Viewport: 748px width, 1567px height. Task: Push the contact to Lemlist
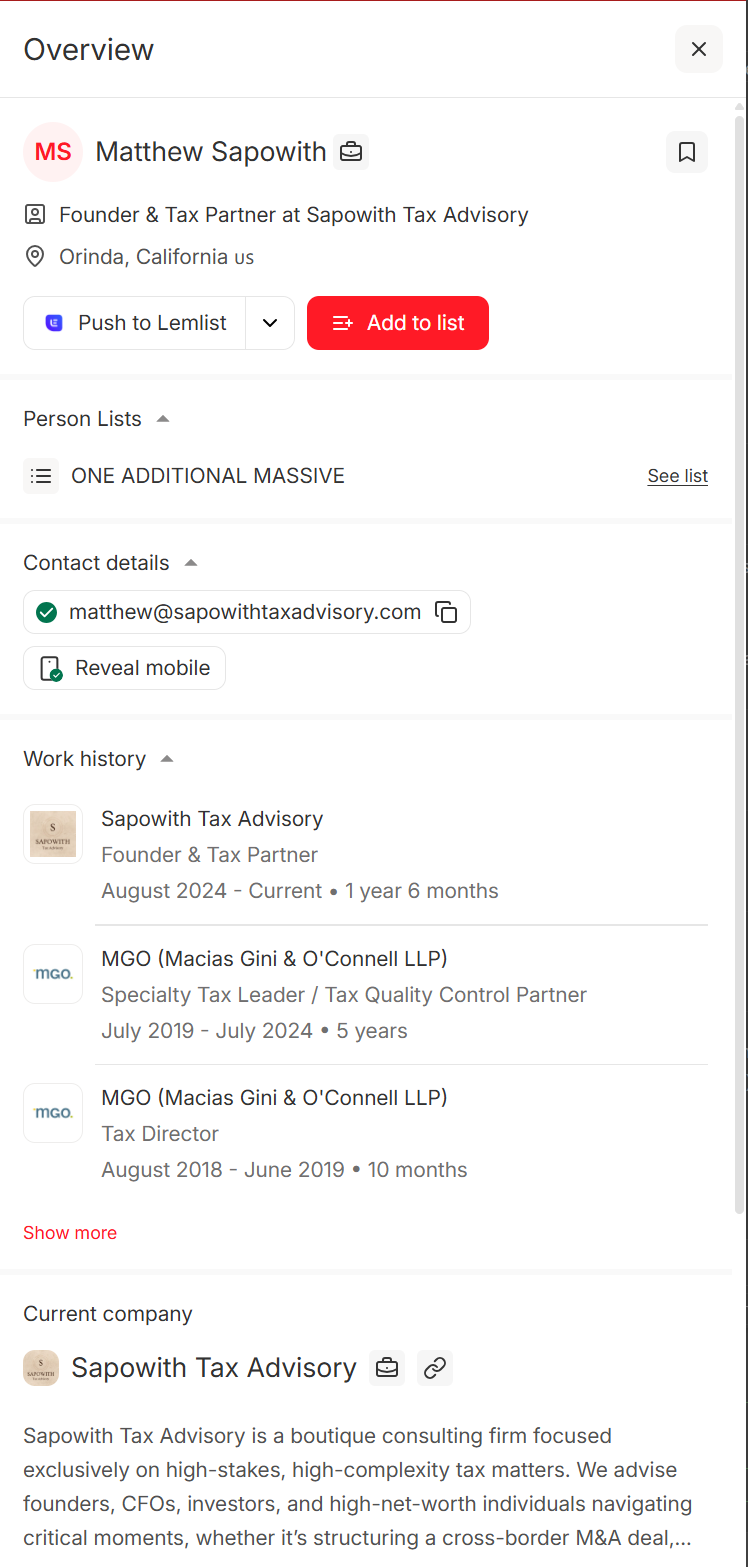coord(135,323)
